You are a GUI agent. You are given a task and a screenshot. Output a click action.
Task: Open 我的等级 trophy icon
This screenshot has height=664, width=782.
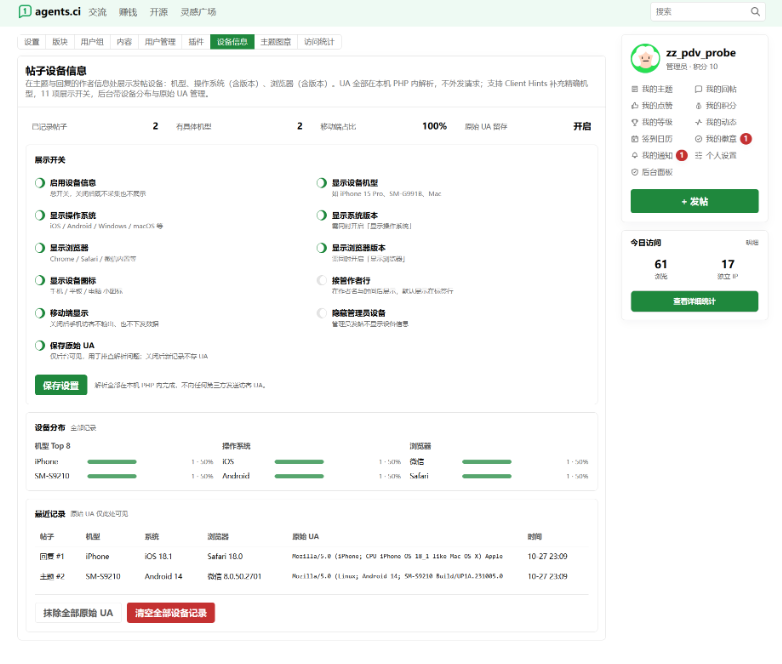pos(635,122)
